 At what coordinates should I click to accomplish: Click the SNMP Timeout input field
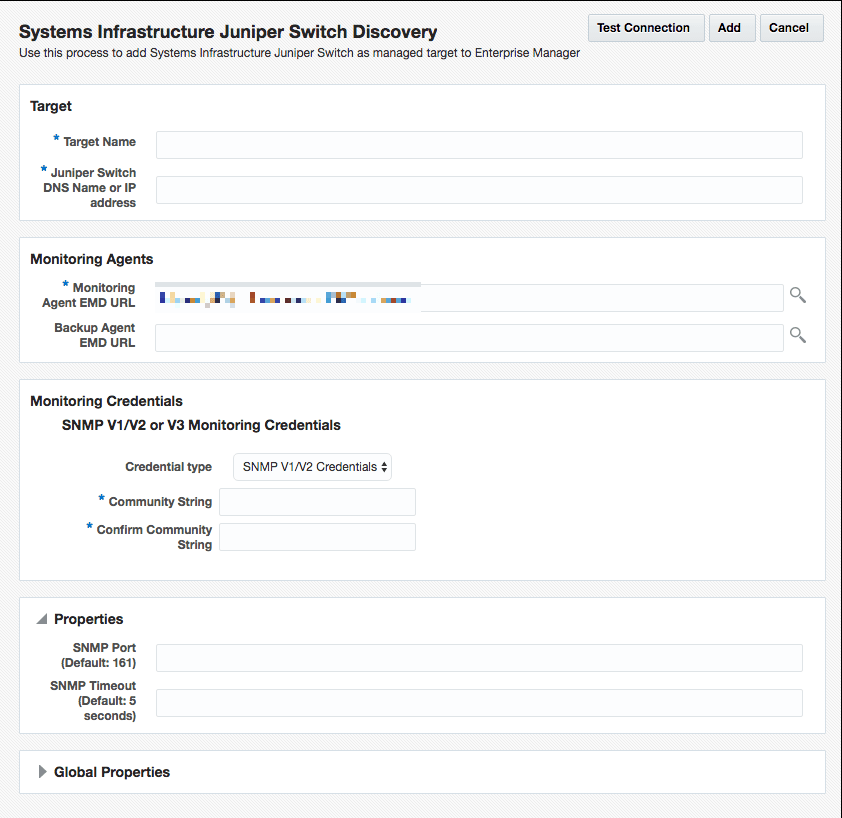click(479, 703)
